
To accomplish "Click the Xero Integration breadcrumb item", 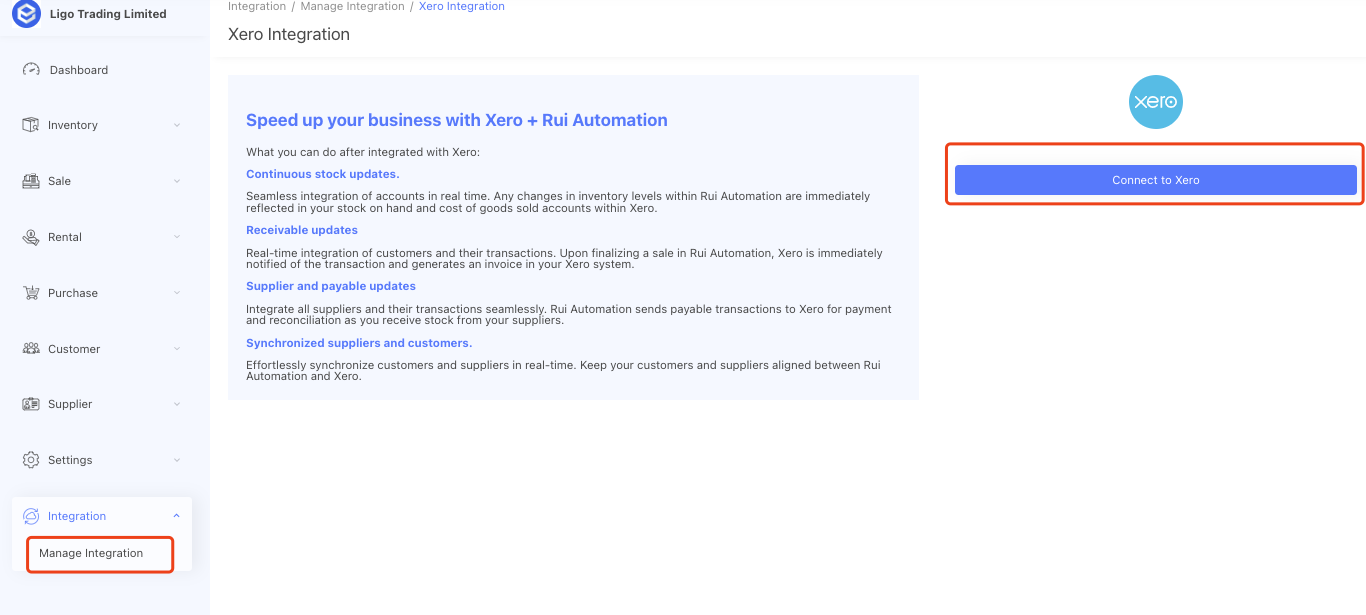I will 461,6.
